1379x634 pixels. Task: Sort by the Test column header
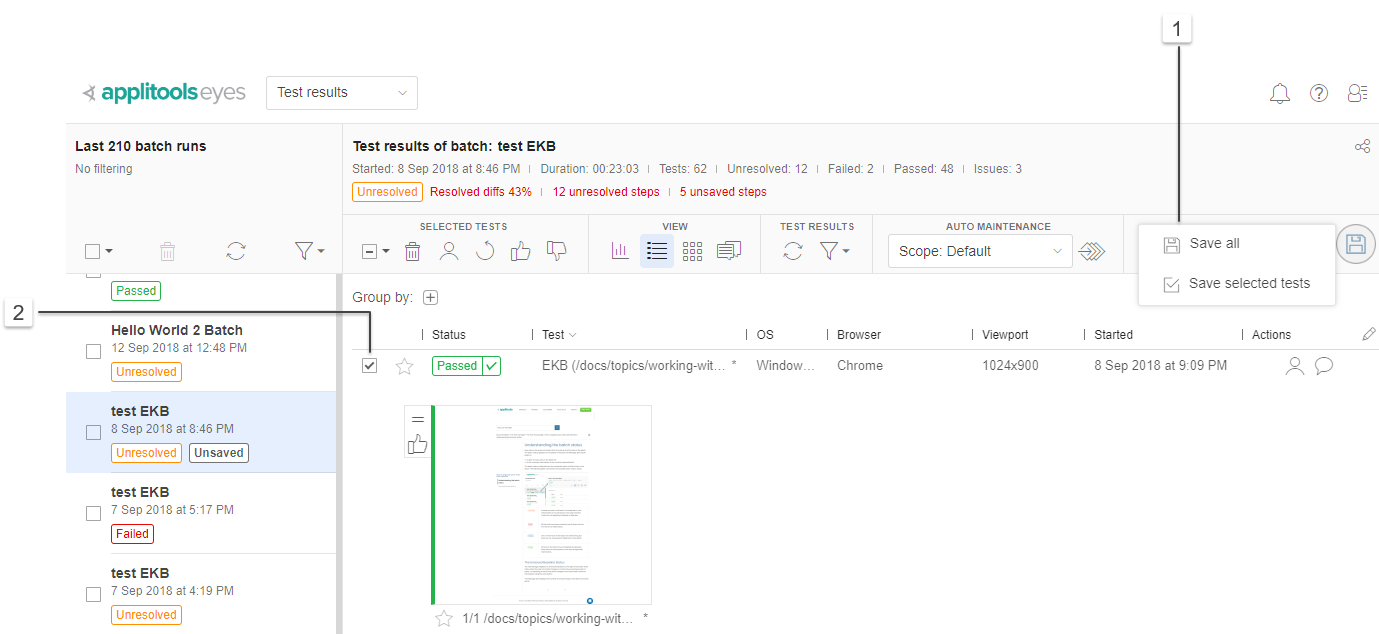click(x=553, y=335)
